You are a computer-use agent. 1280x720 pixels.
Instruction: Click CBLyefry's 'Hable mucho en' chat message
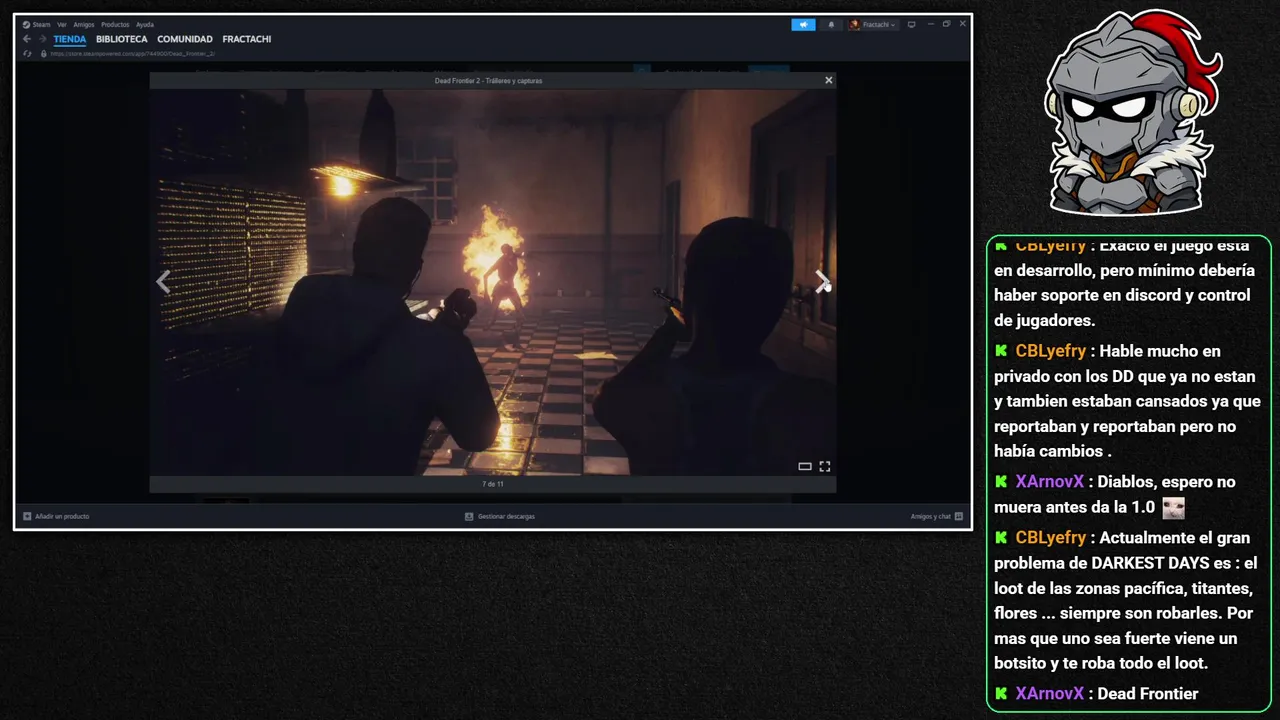[1126, 401]
